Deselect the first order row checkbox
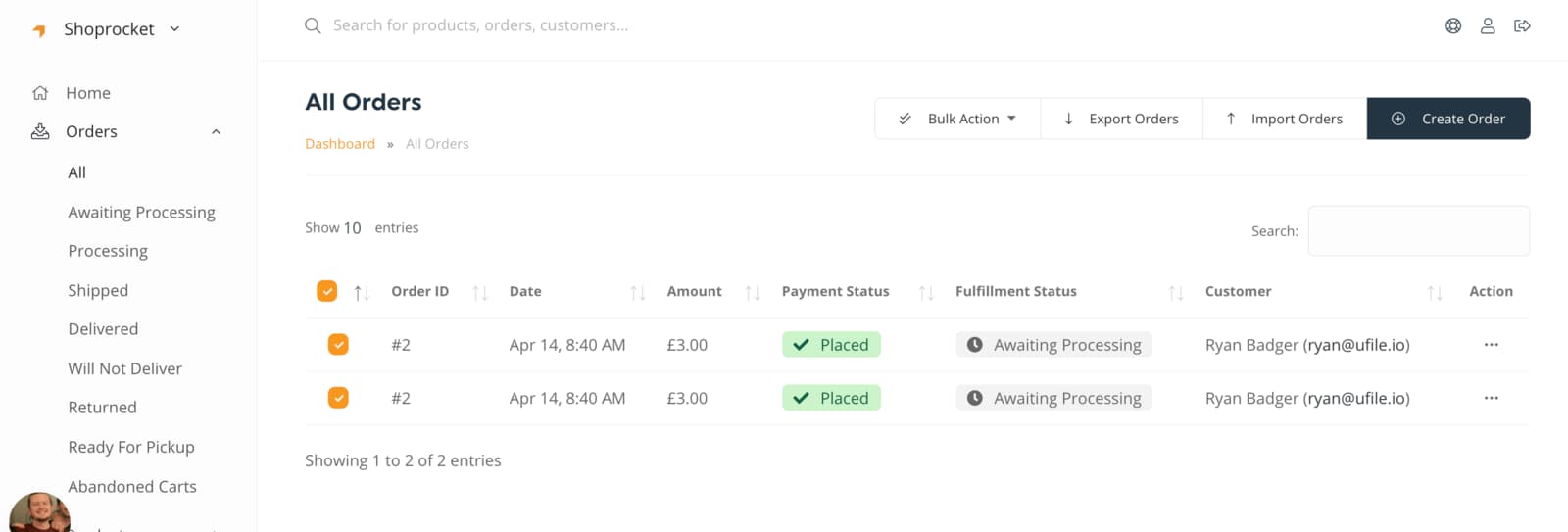This screenshot has height=532, width=1568. click(338, 345)
